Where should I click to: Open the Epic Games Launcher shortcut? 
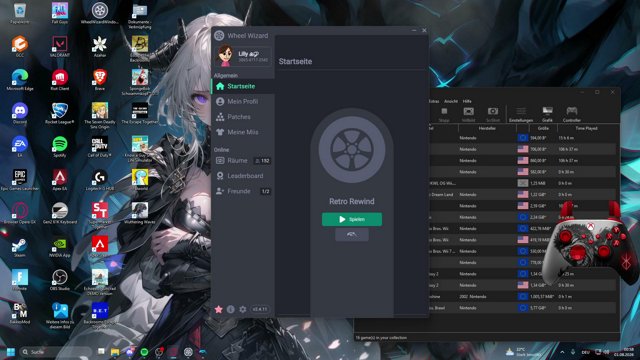20,180
